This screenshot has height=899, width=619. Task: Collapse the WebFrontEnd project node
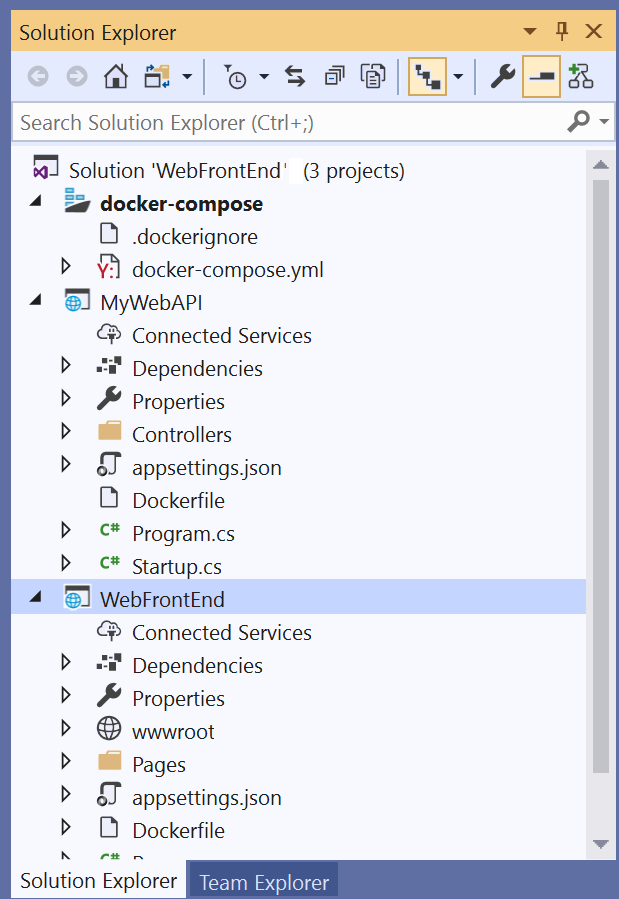pos(35,597)
